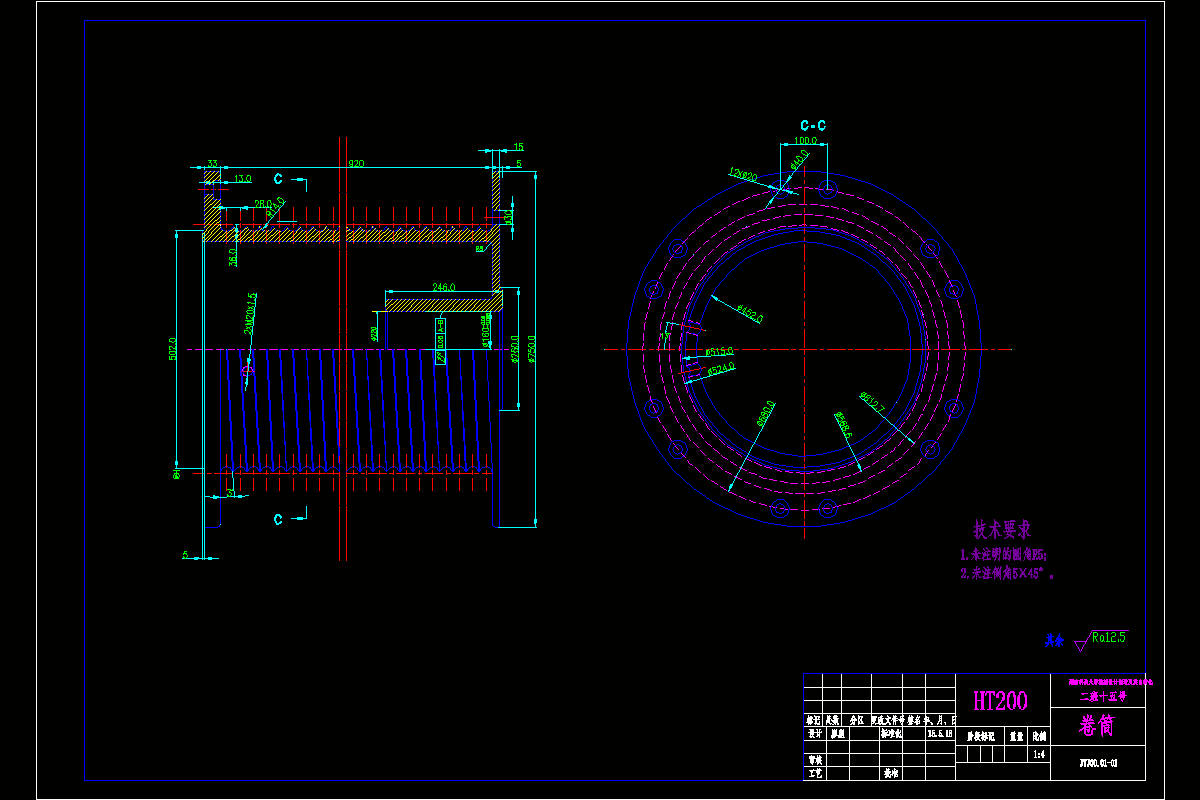Click the 13.0 flange dimension text
The image size is (1200, 800).
(x=242, y=179)
